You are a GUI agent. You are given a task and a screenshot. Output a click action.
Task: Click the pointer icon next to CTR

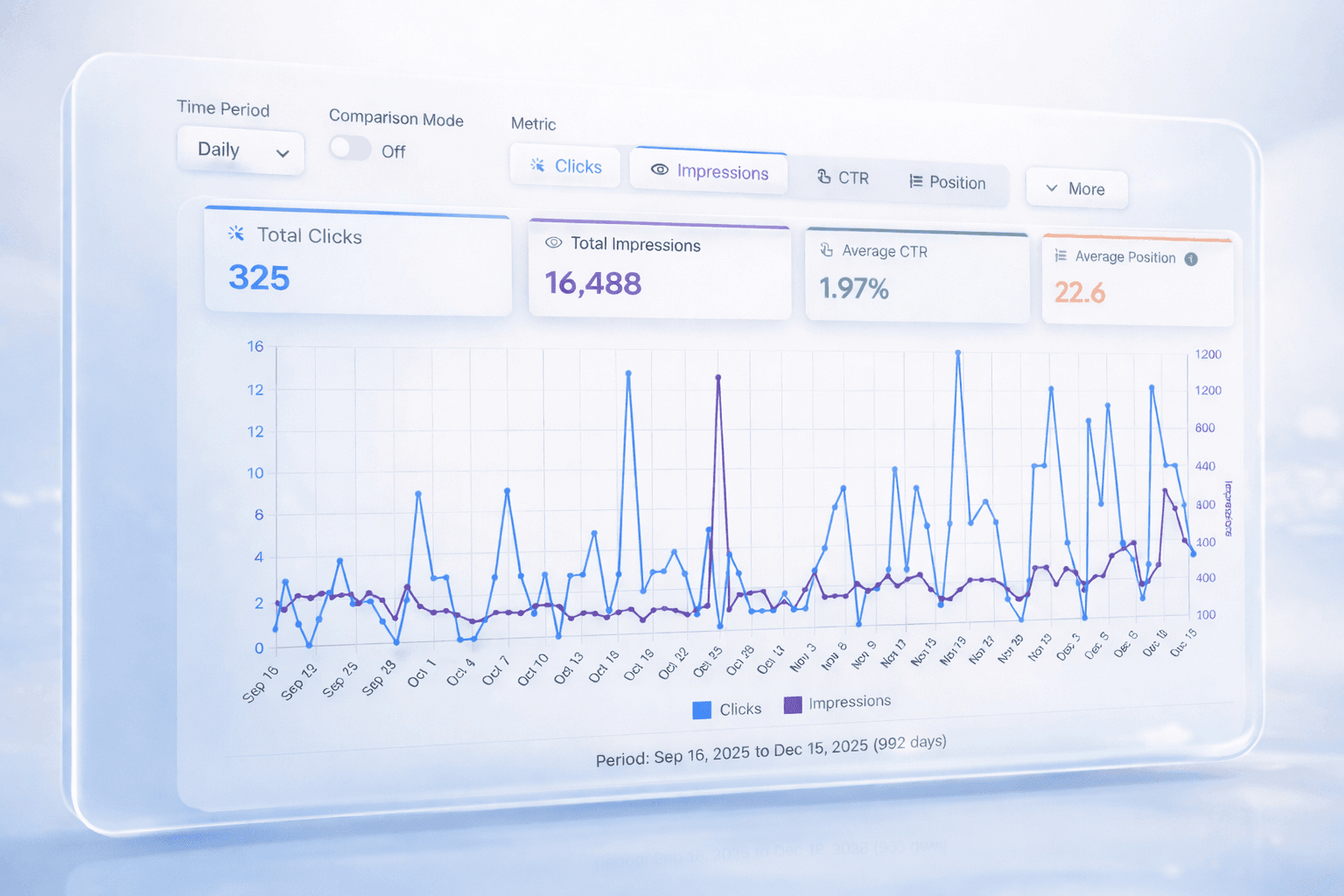tap(823, 177)
